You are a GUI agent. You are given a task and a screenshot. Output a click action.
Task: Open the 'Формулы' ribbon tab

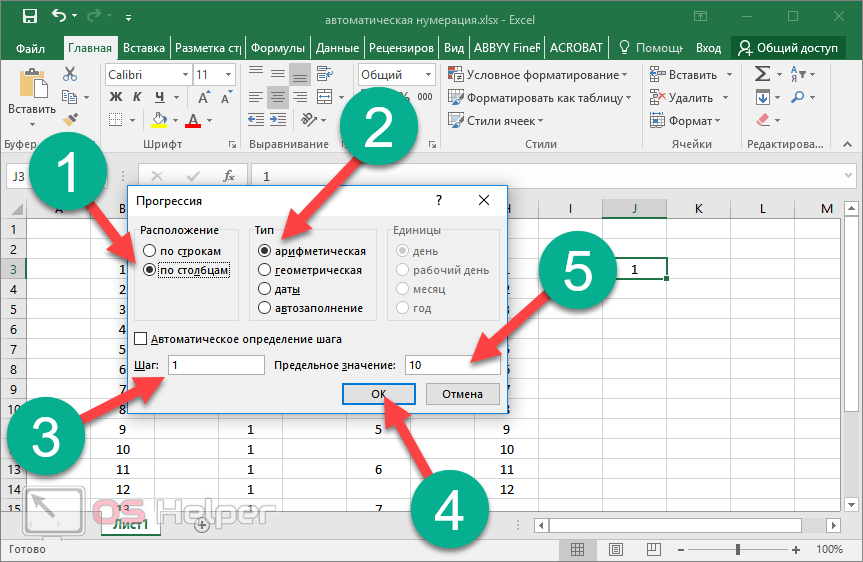point(278,48)
